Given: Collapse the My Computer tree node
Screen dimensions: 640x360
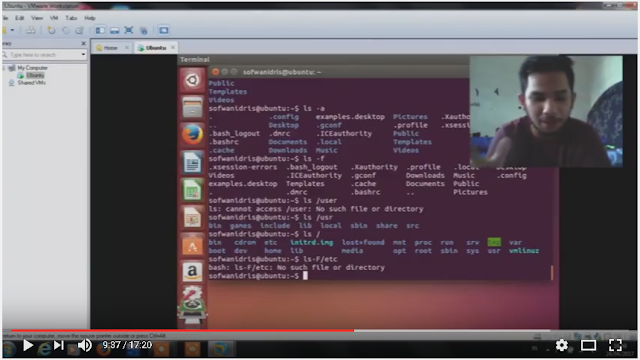Looking at the screenshot, I should (4, 68).
